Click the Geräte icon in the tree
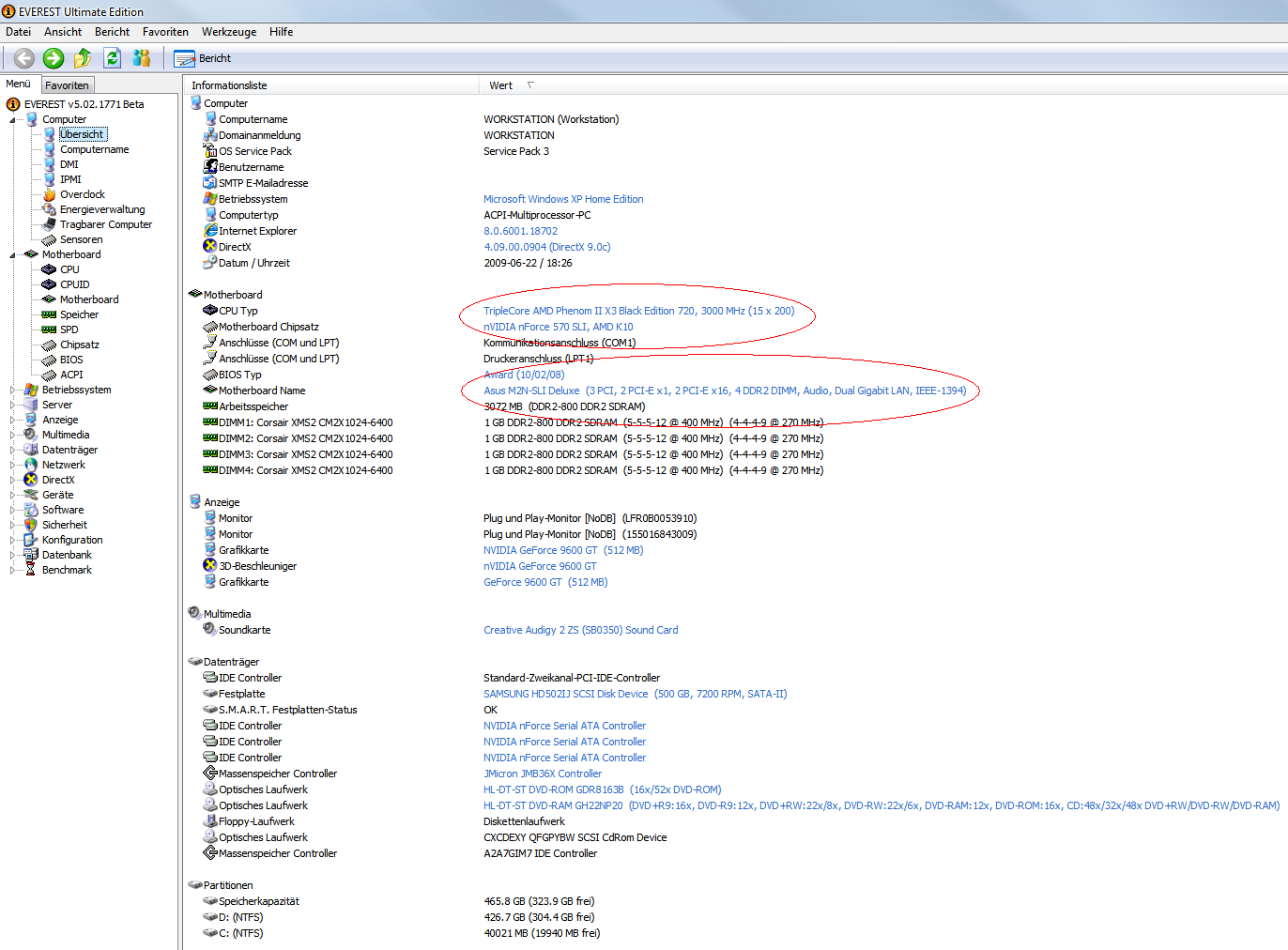 pos(31,495)
